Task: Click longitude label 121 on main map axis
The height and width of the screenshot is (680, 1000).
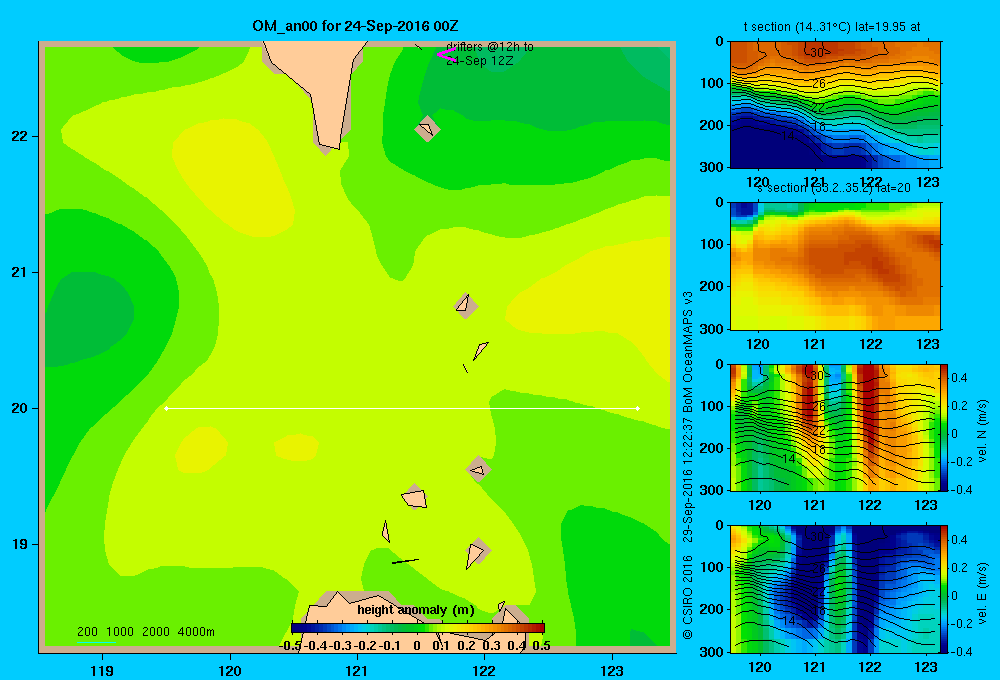Action: click(x=357, y=670)
